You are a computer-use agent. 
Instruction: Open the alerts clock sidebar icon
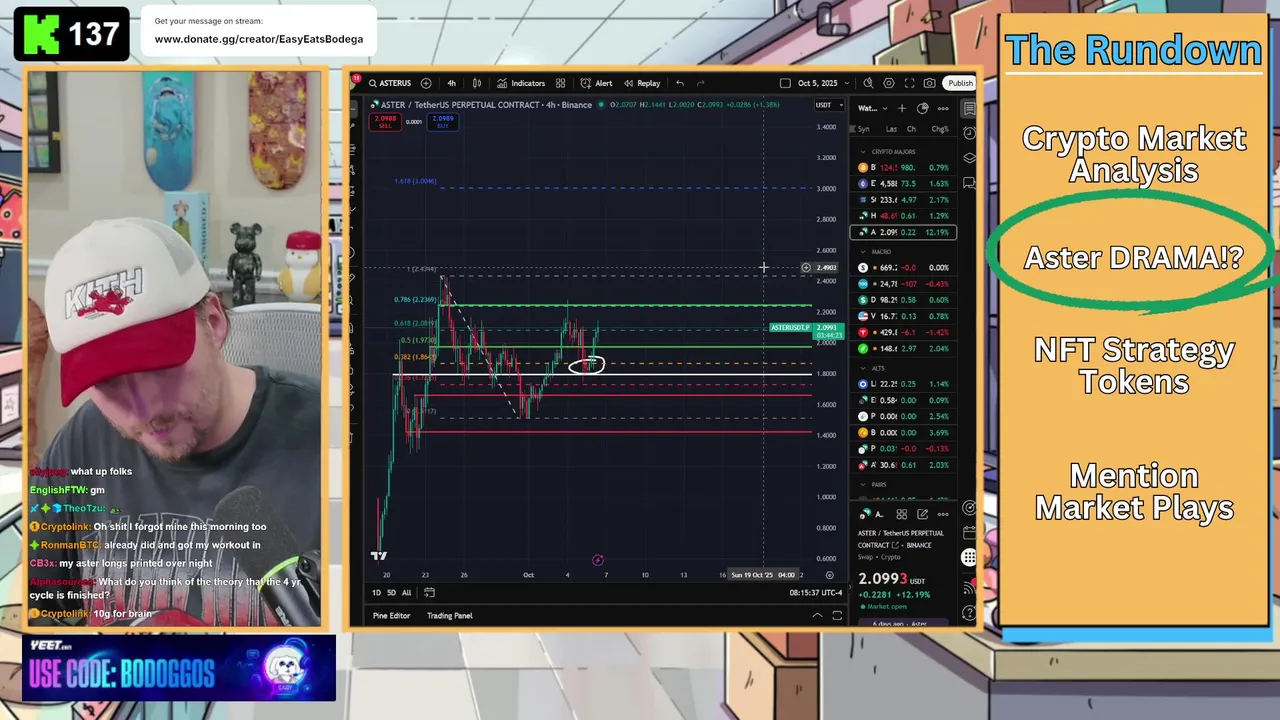pyautogui.click(x=969, y=133)
